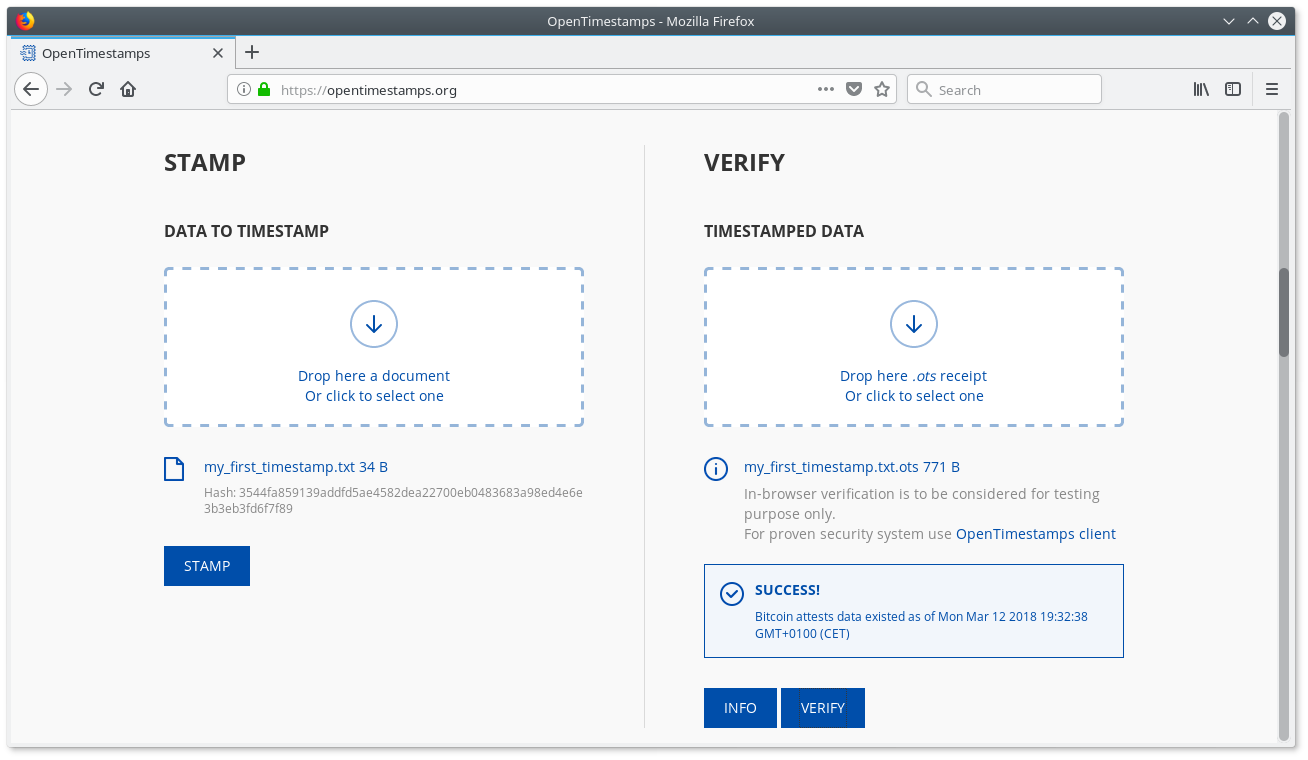1308x760 pixels.
Task: Minimize the Firefox window
Action: 1230,21
